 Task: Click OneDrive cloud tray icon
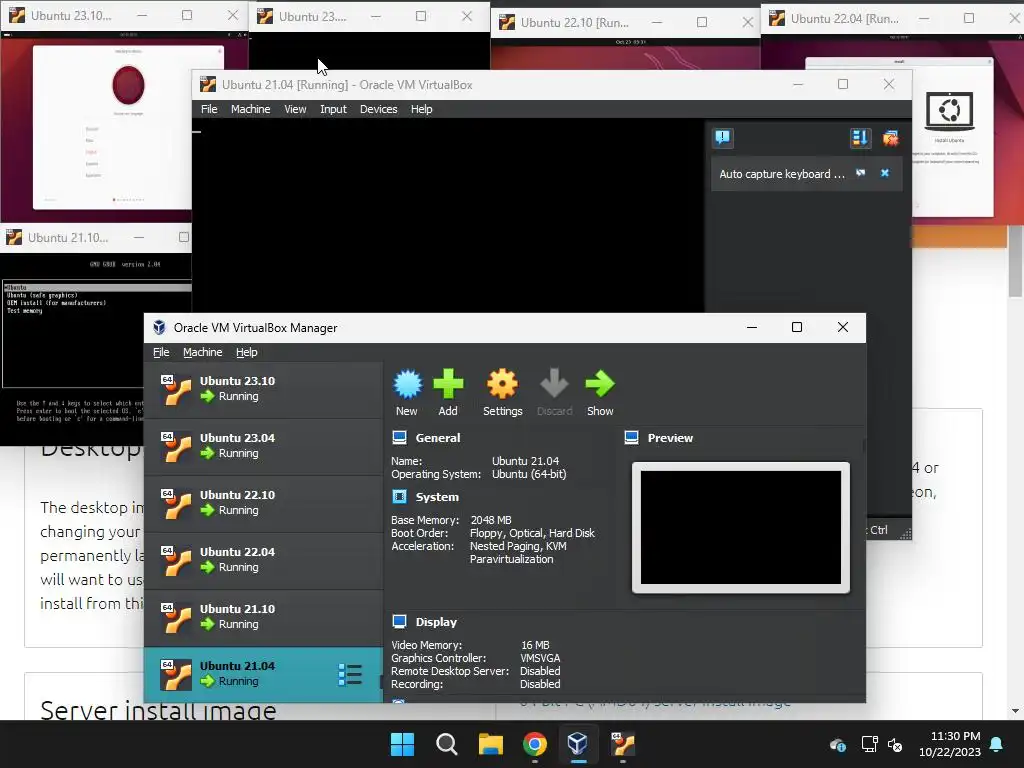pyautogui.click(x=838, y=744)
